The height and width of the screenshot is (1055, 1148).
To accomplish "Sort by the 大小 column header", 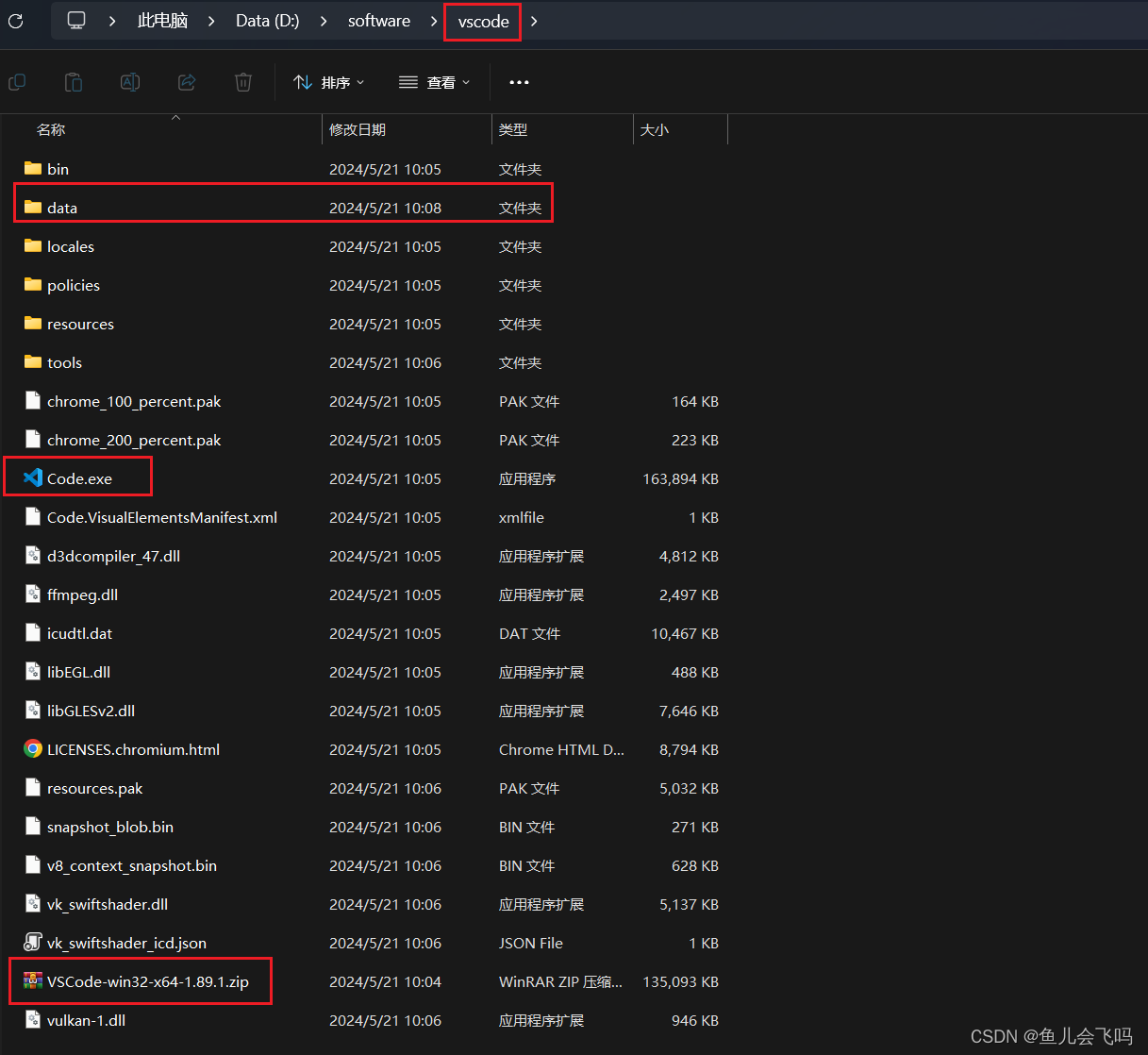I will (655, 129).
